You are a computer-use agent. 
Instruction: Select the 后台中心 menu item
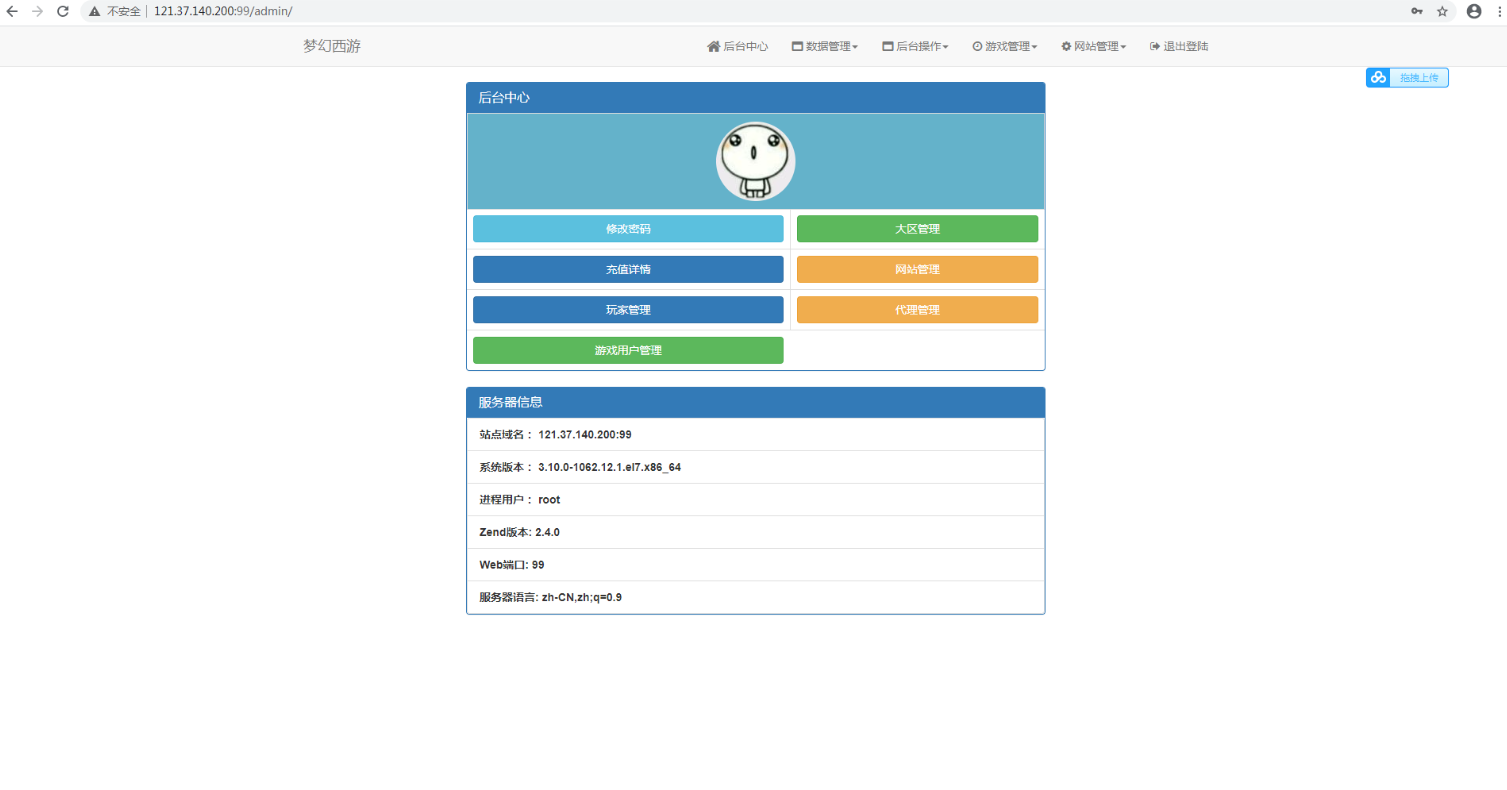(738, 46)
